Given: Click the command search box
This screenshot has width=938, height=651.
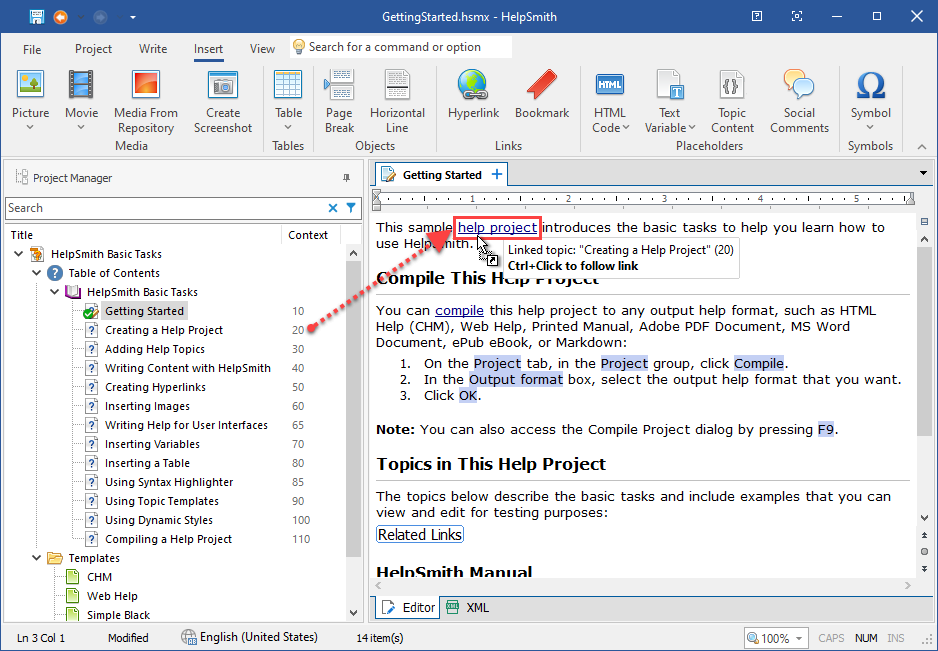Looking at the screenshot, I should point(401,47).
